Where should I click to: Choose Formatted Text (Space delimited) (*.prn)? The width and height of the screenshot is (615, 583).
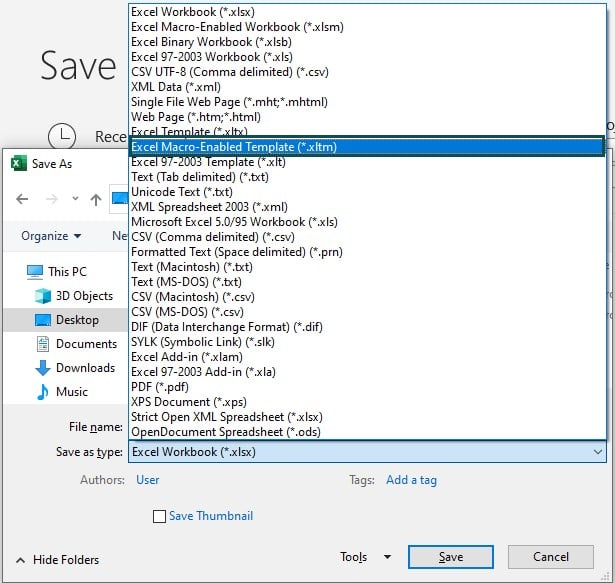click(x=367, y=252)
